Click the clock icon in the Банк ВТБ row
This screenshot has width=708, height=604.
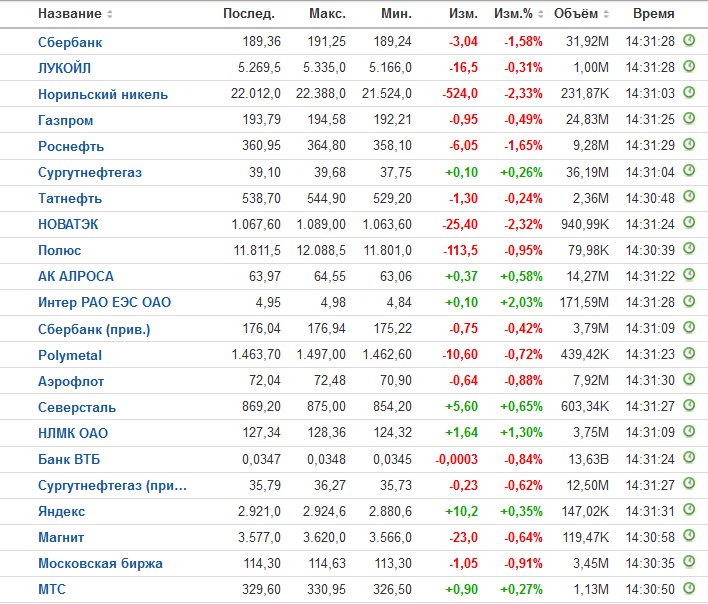click(689, 458)
